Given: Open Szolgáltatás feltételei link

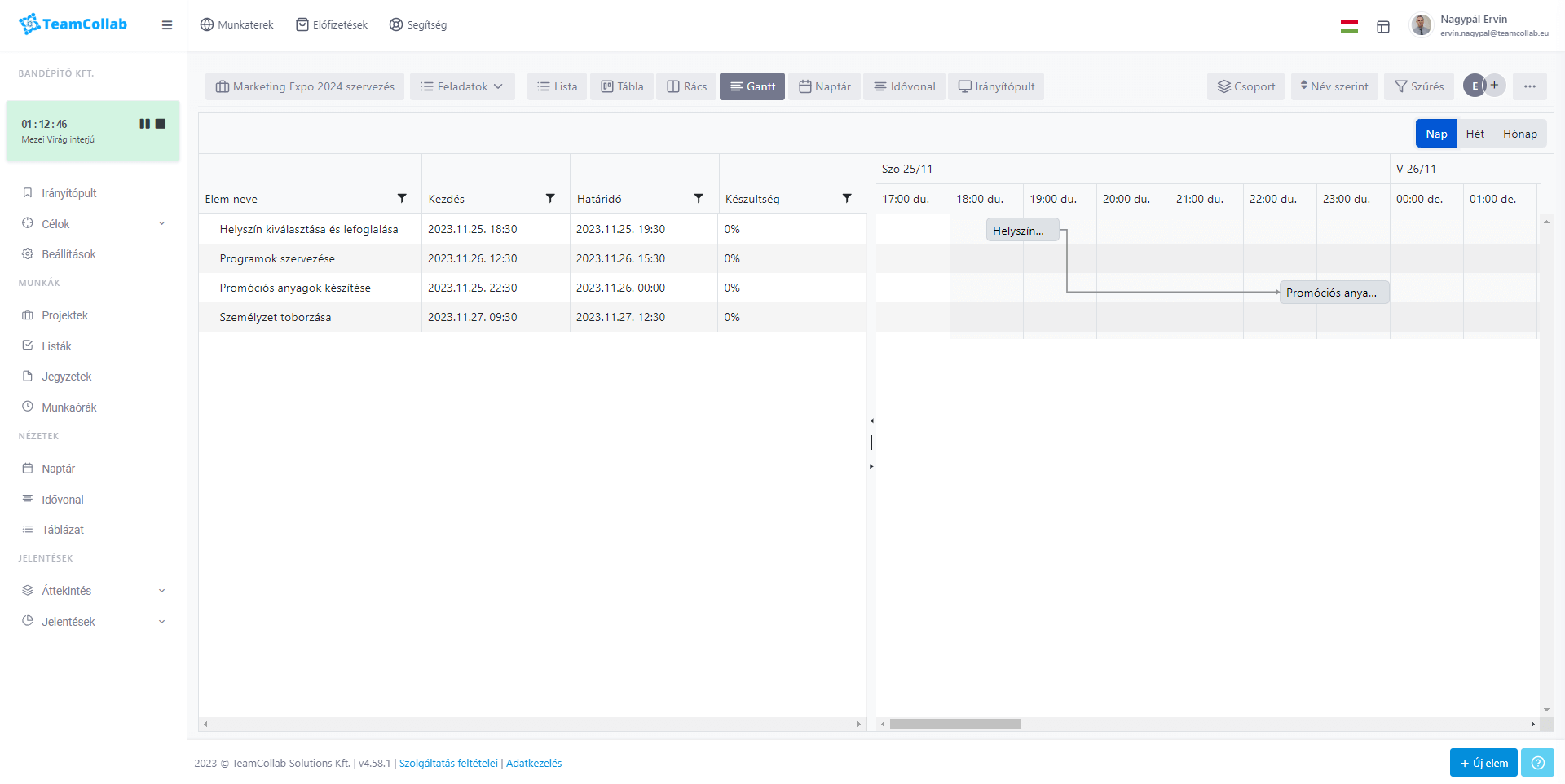Looking at the screenshot, I should (x=448, y=764).
